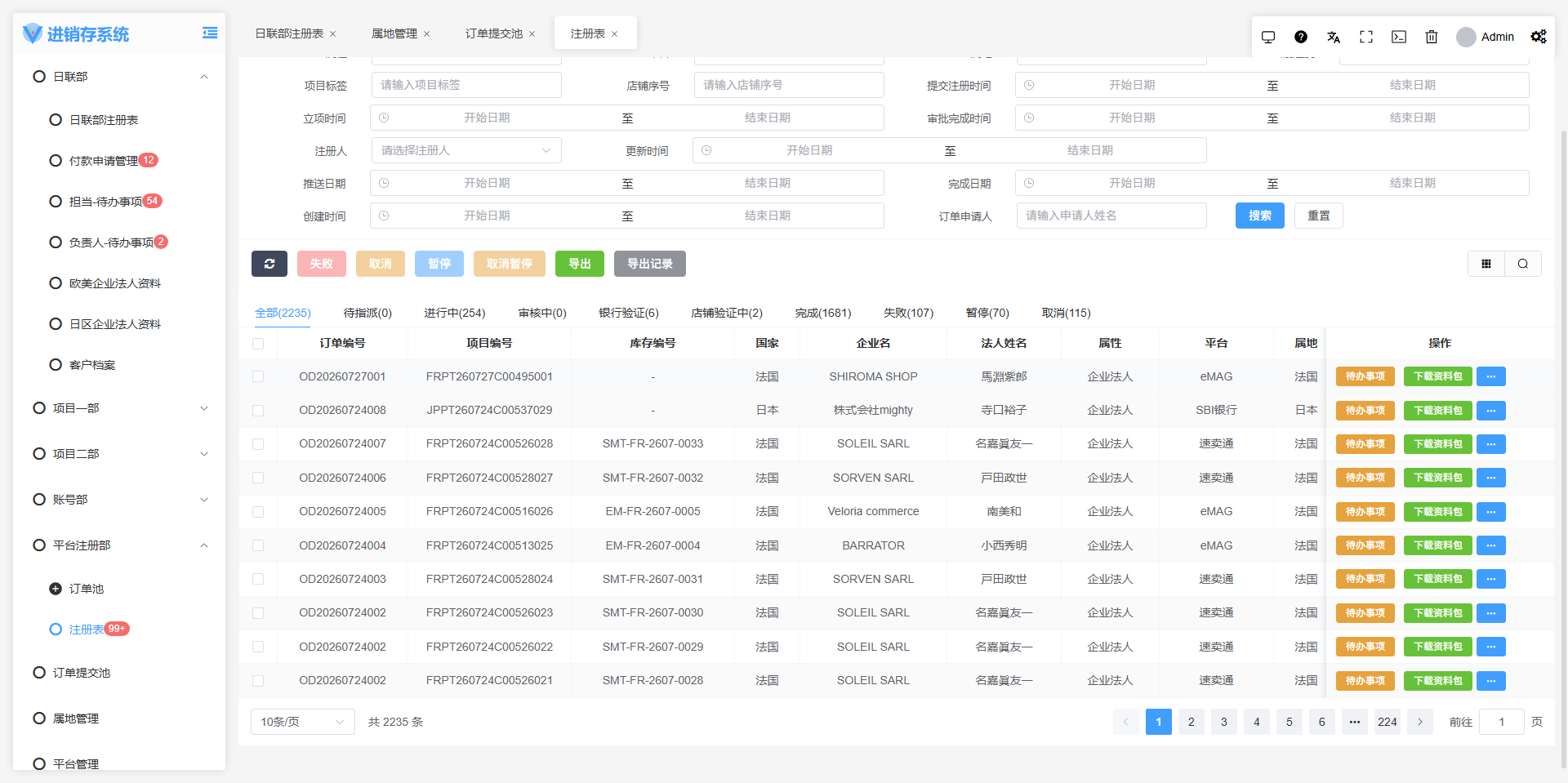Collapse the sidebar menu with hamburger icon

pyautogui.click(x=210, y=33)
